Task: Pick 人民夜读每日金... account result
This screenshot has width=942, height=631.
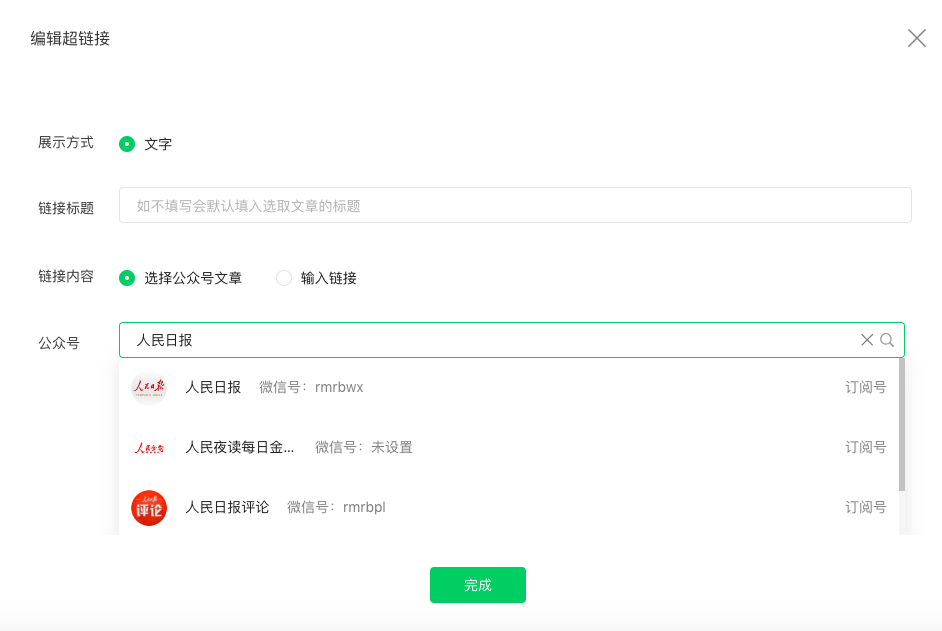Action: point(509,448)
